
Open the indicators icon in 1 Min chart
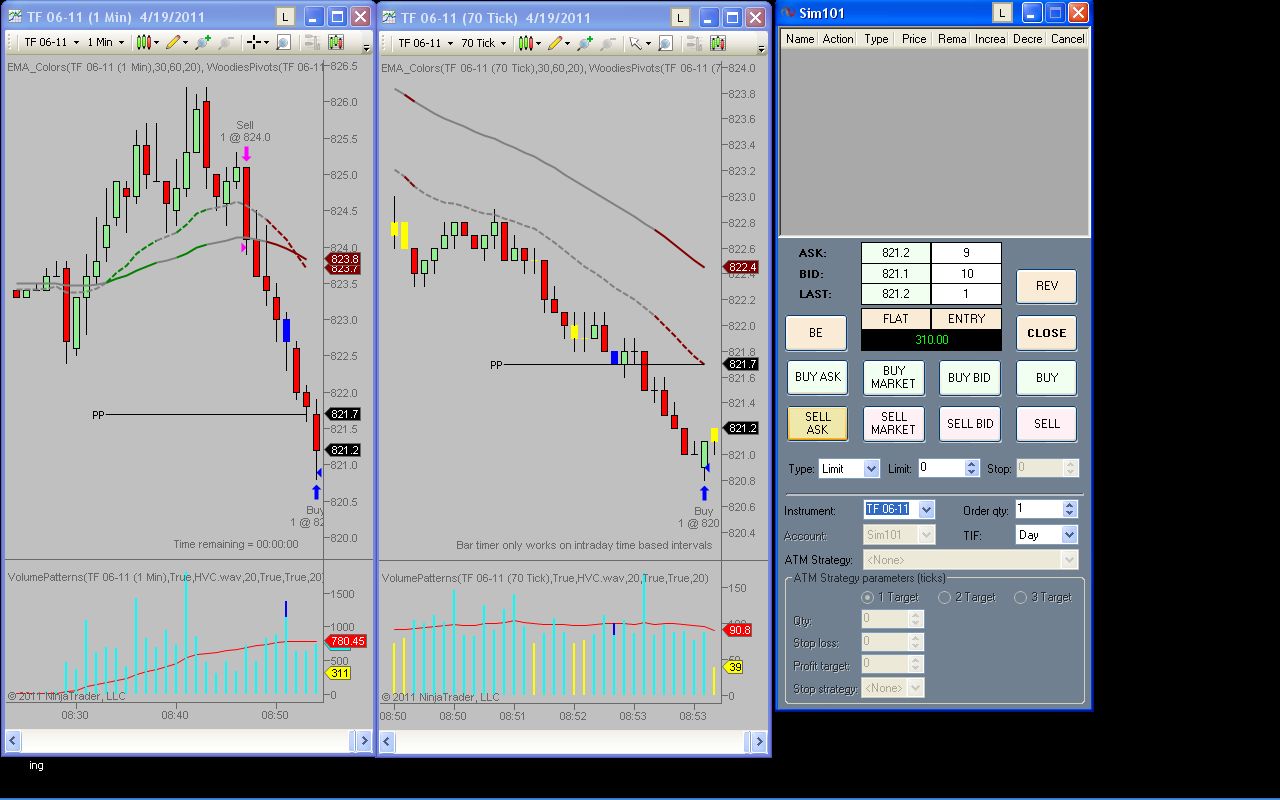[335, 42]
